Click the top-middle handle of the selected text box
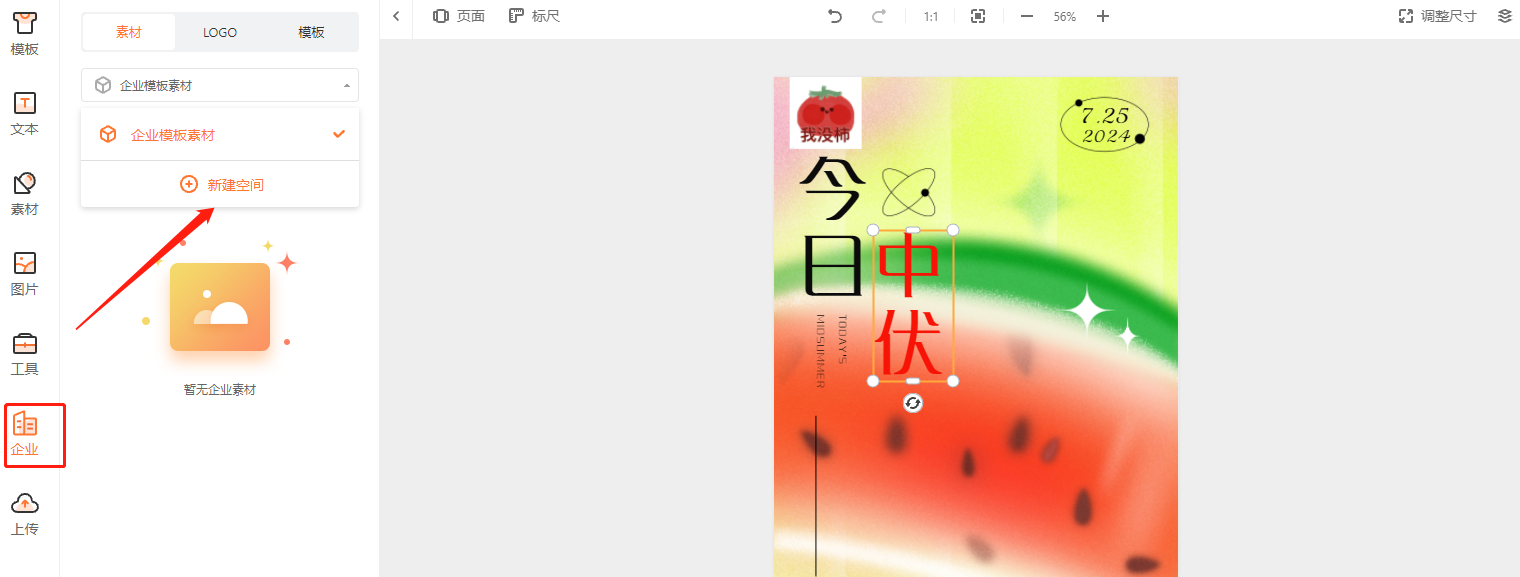This screenshot has height=577, width=1520. point(913,230)
